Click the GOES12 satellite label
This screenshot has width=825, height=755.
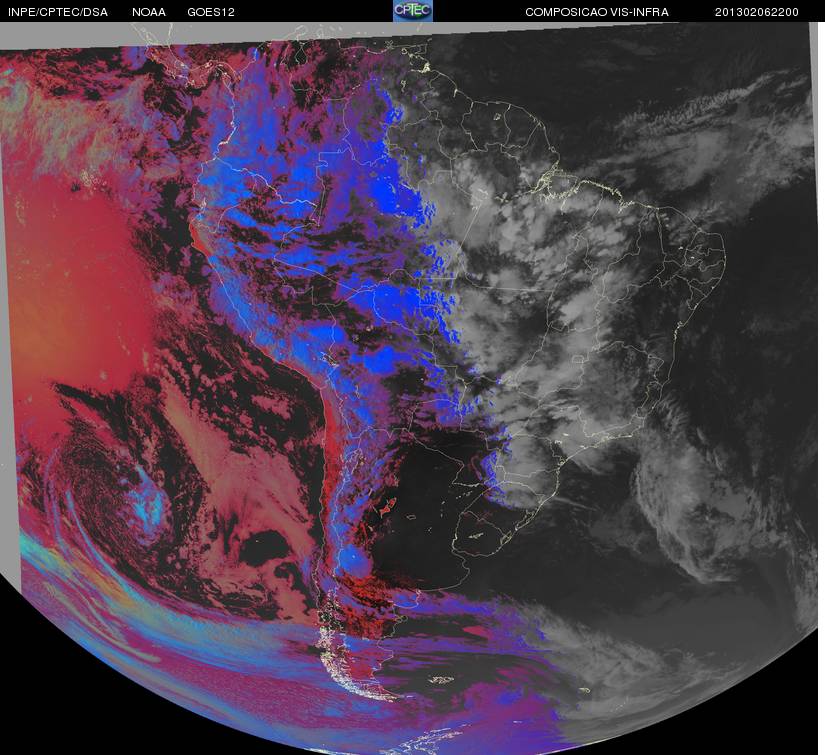point(211,12)
